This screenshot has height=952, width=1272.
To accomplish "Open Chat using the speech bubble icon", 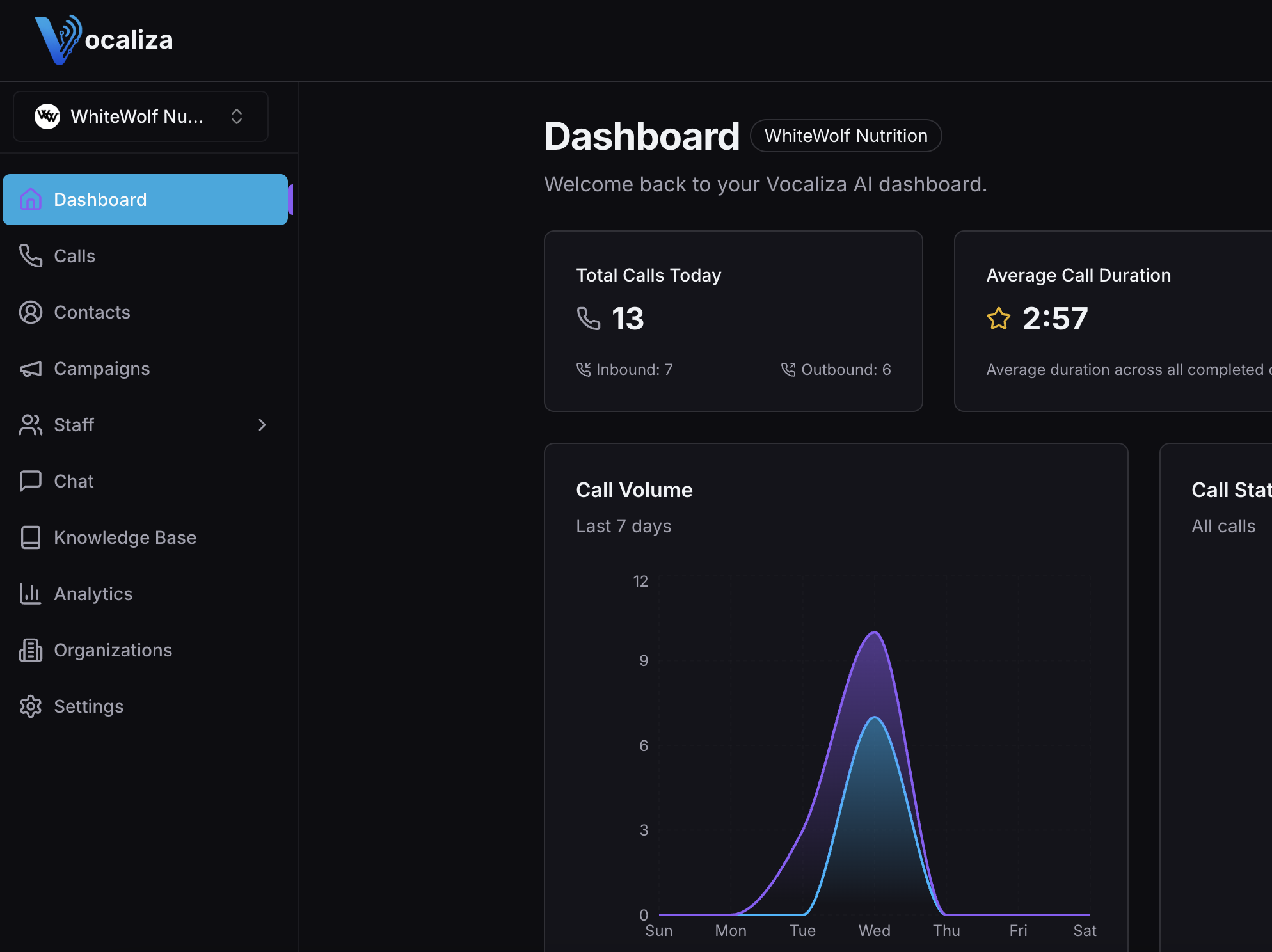I will pyautogui.click(x=30, y=480).
